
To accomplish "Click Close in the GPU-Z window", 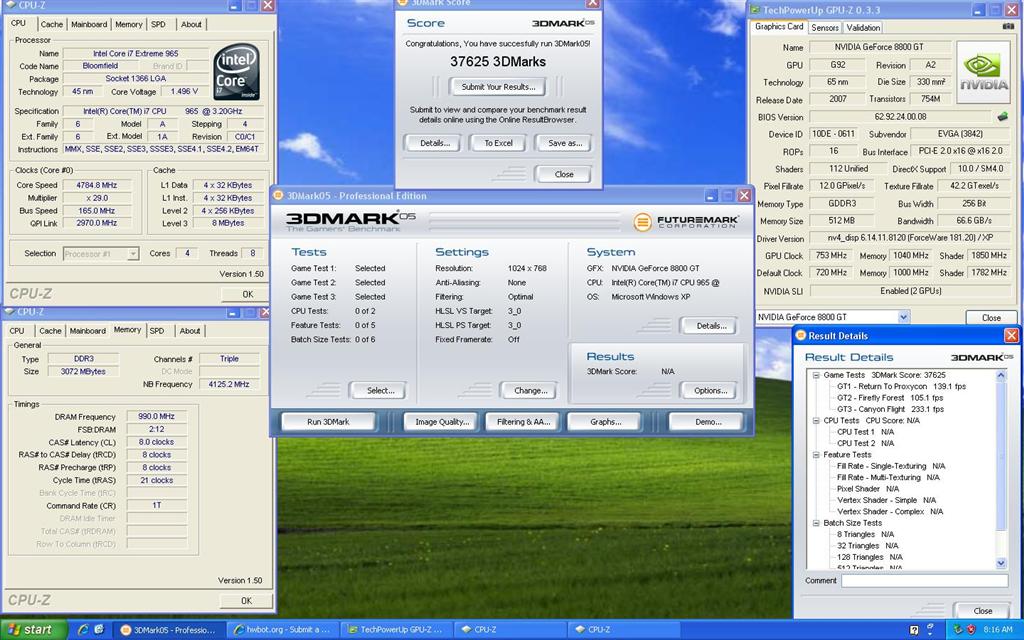I will click(x=991, y=317).
